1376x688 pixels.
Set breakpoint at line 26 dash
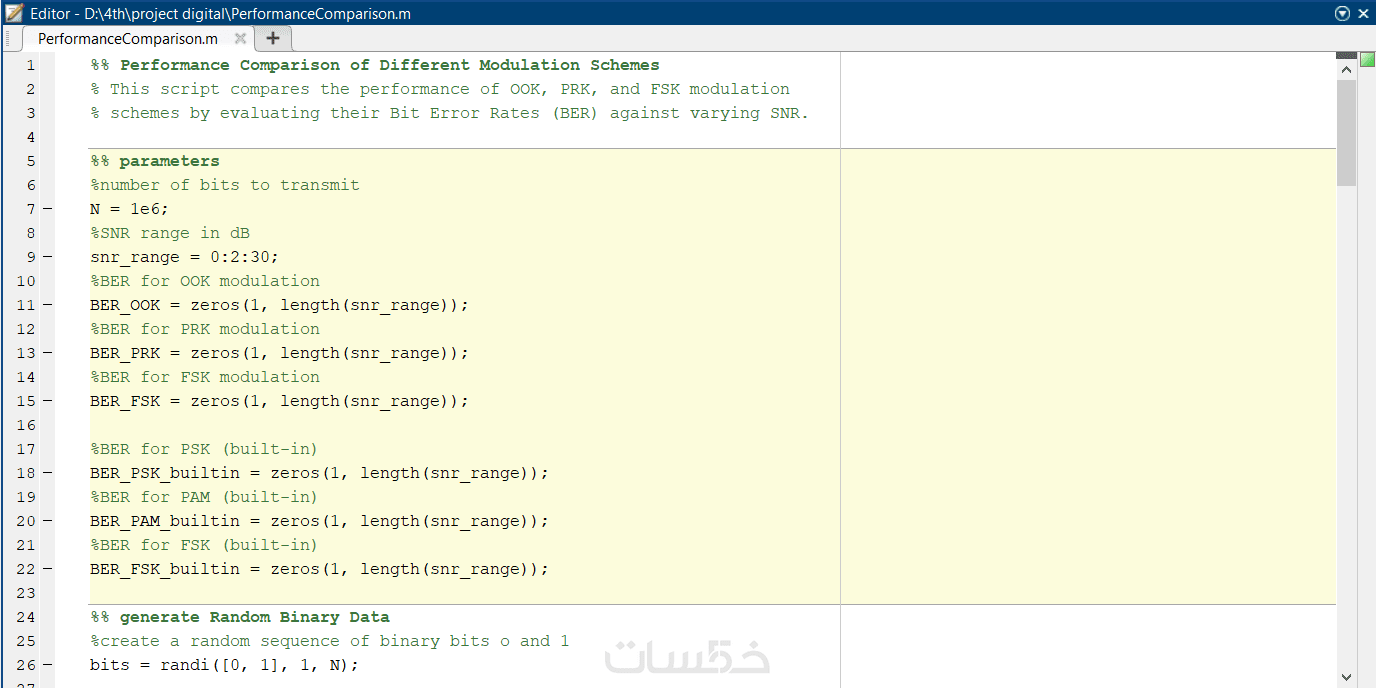47,665
